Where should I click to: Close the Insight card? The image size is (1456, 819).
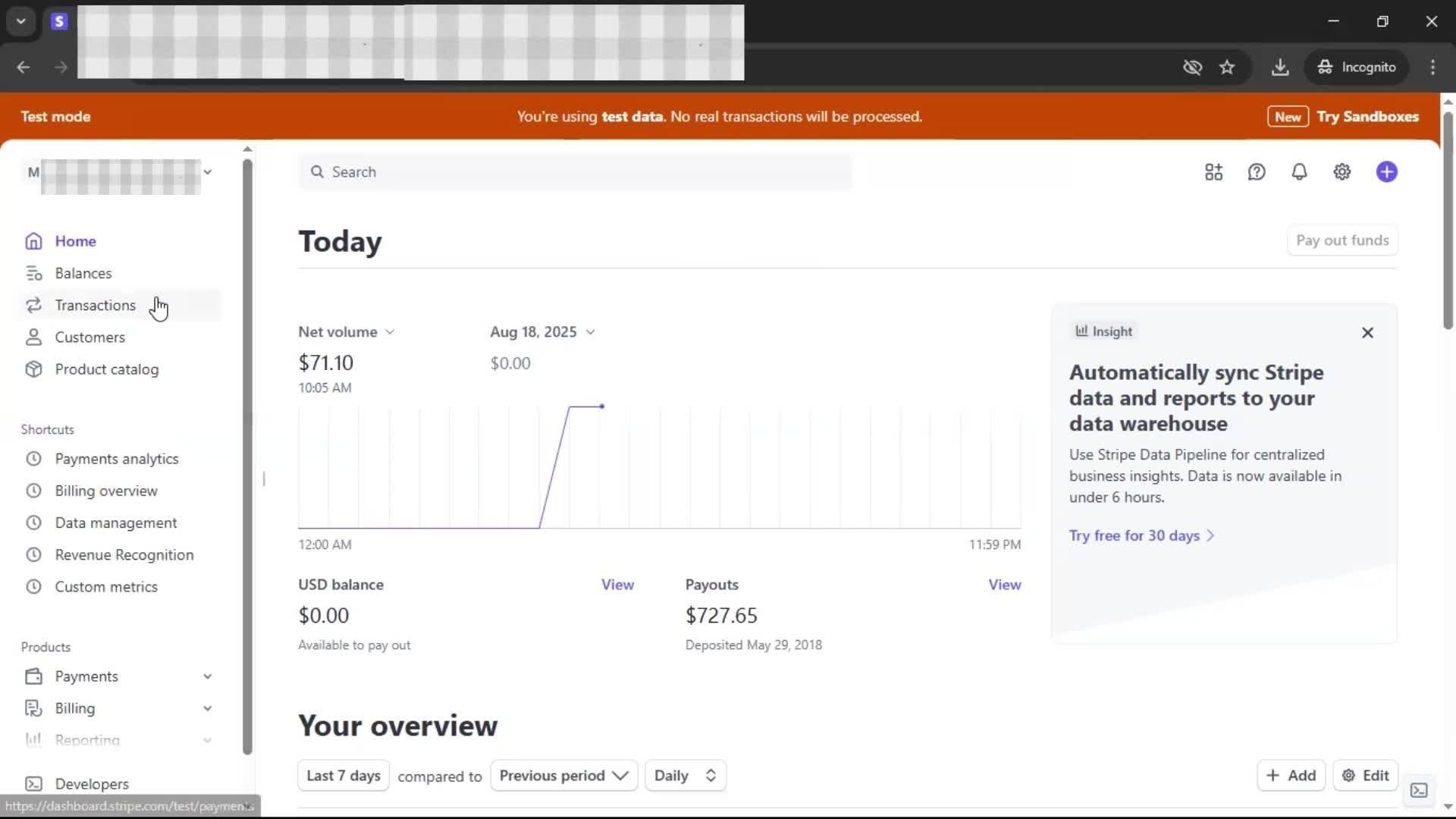[x=1367, y=333]
